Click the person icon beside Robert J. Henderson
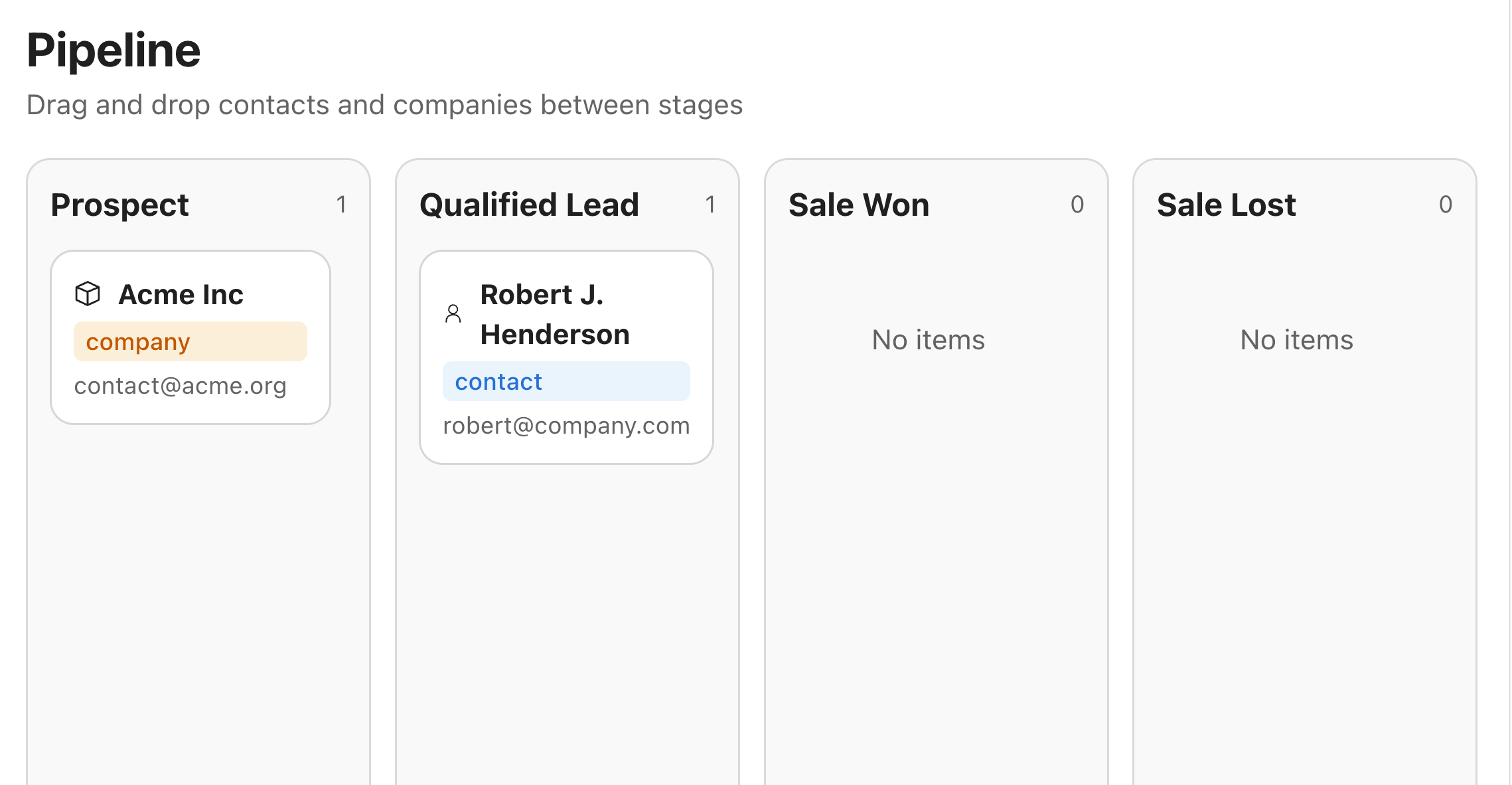 coord(453,313)
